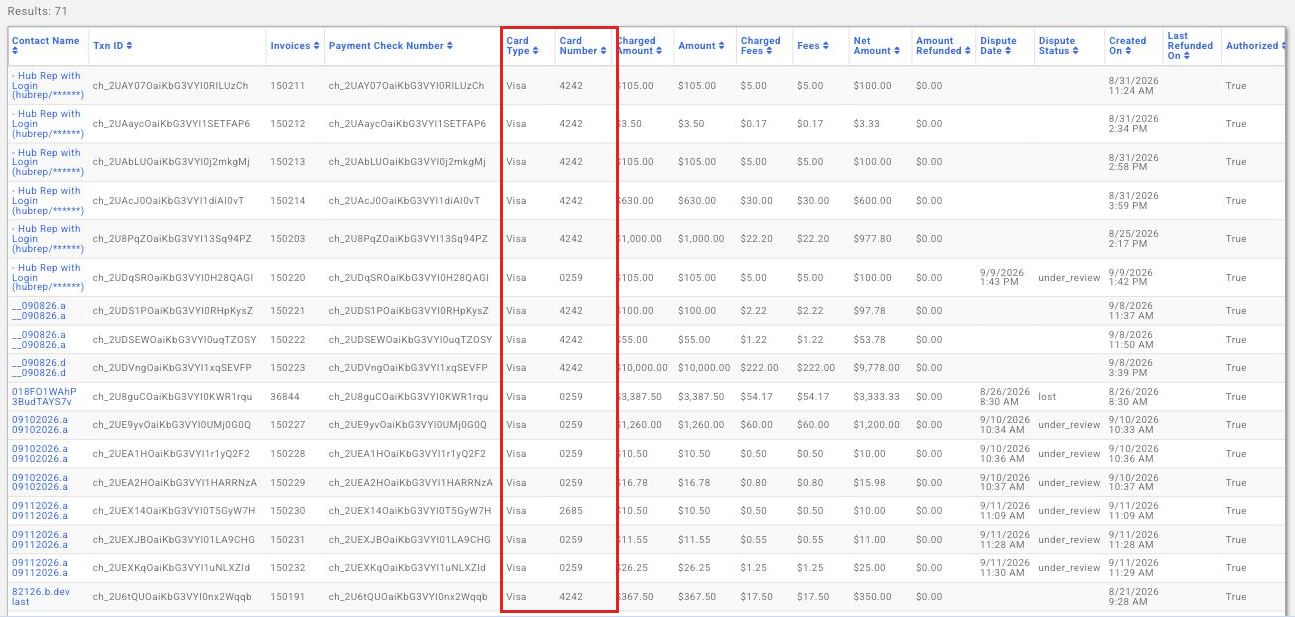Image resolution: width=1295 pixels, height=617 pixels.
Task: Open __090826.a contact in invoice 150222 row
Action: pyautogui.click(x=38, y=340)
